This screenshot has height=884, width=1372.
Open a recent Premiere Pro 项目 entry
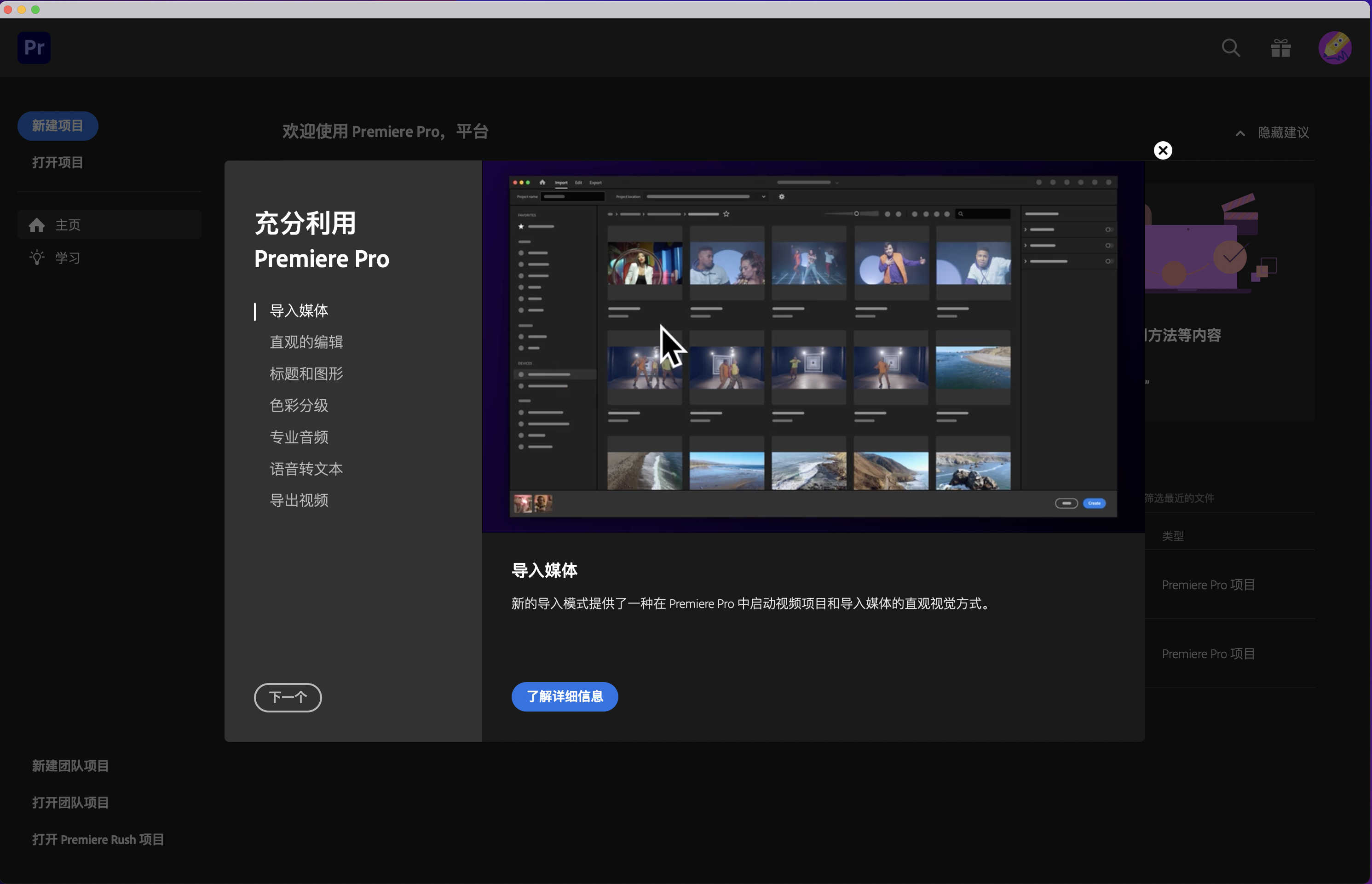point(1207,585)
